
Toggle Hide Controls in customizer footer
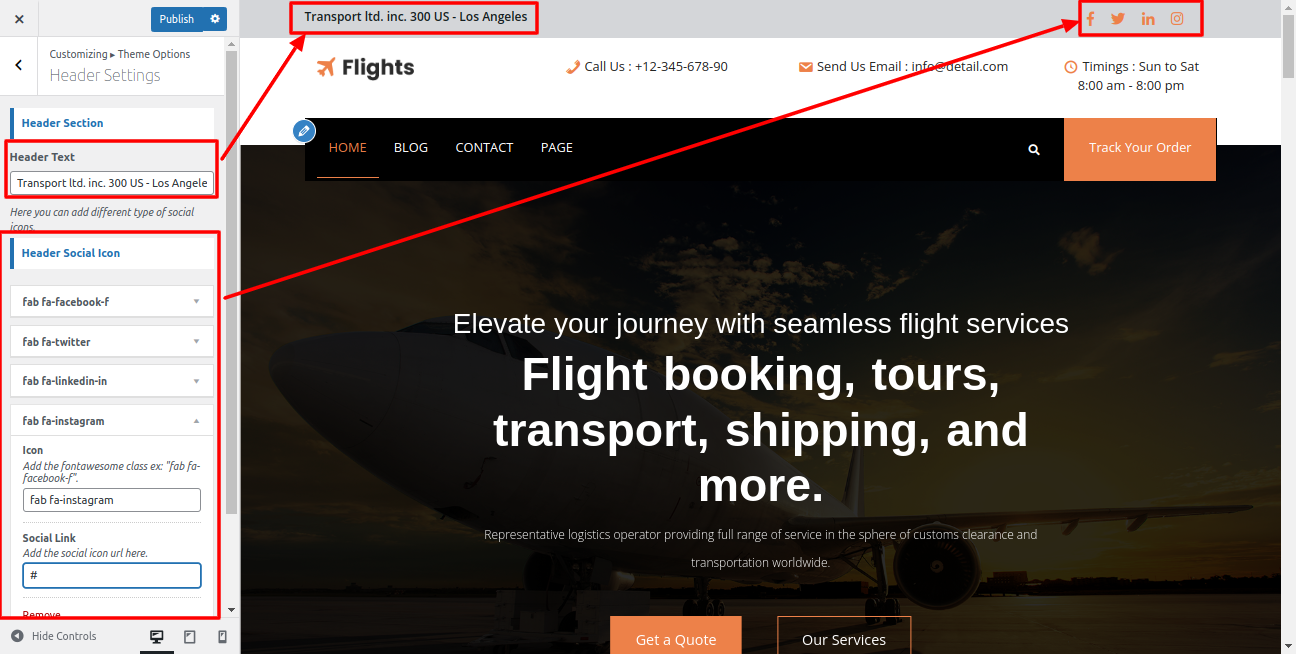[x=54, y=636]
